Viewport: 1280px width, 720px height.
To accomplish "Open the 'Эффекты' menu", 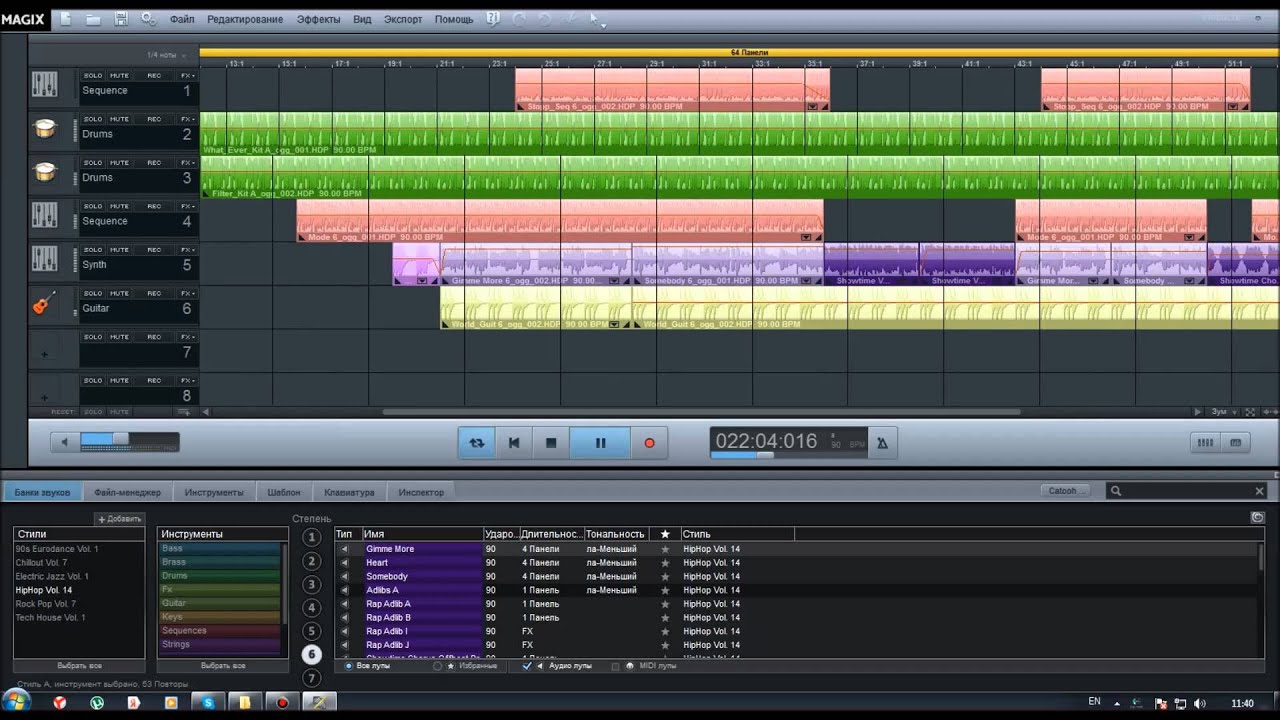I will click(318, 19).
